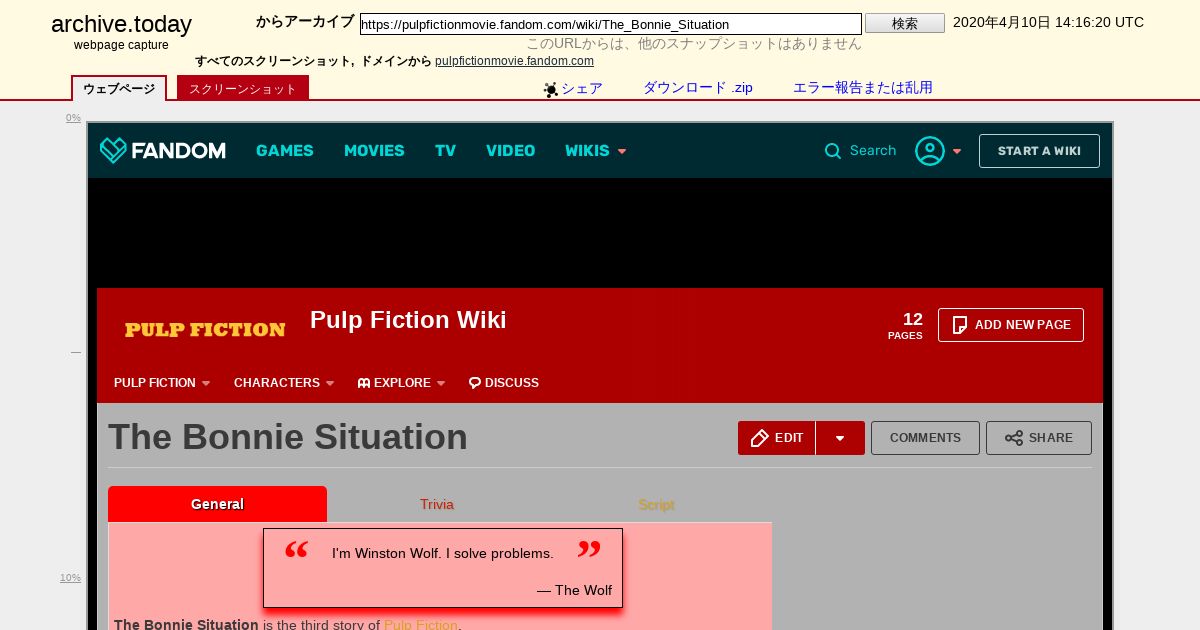Open the VIDEO menu
Viewport: 1200px width, 630px height.
pos(511,151)
